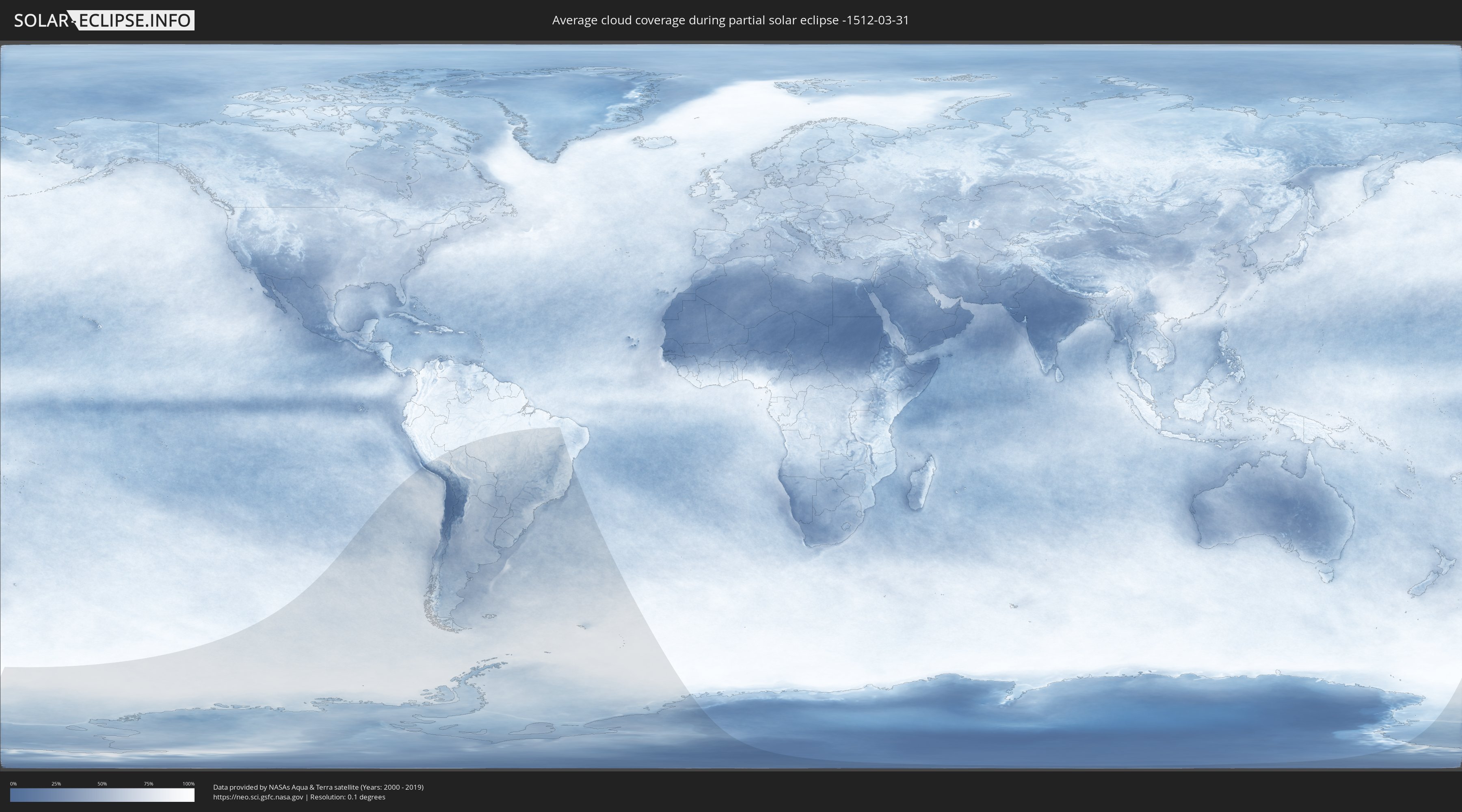Click the 25% legend label
1462x812 pixels.
[56, 784]
